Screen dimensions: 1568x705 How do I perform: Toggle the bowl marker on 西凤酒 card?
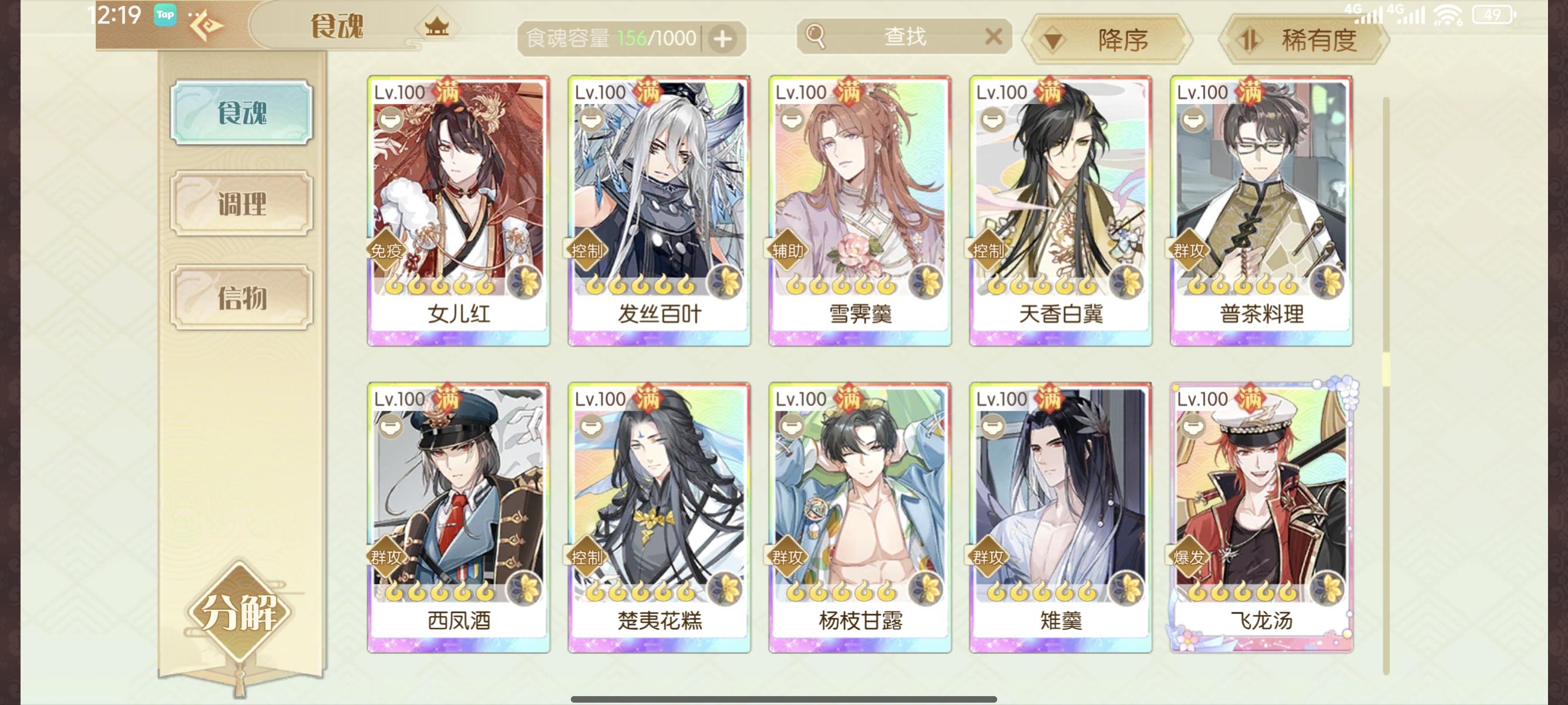[x=390, y=426]
